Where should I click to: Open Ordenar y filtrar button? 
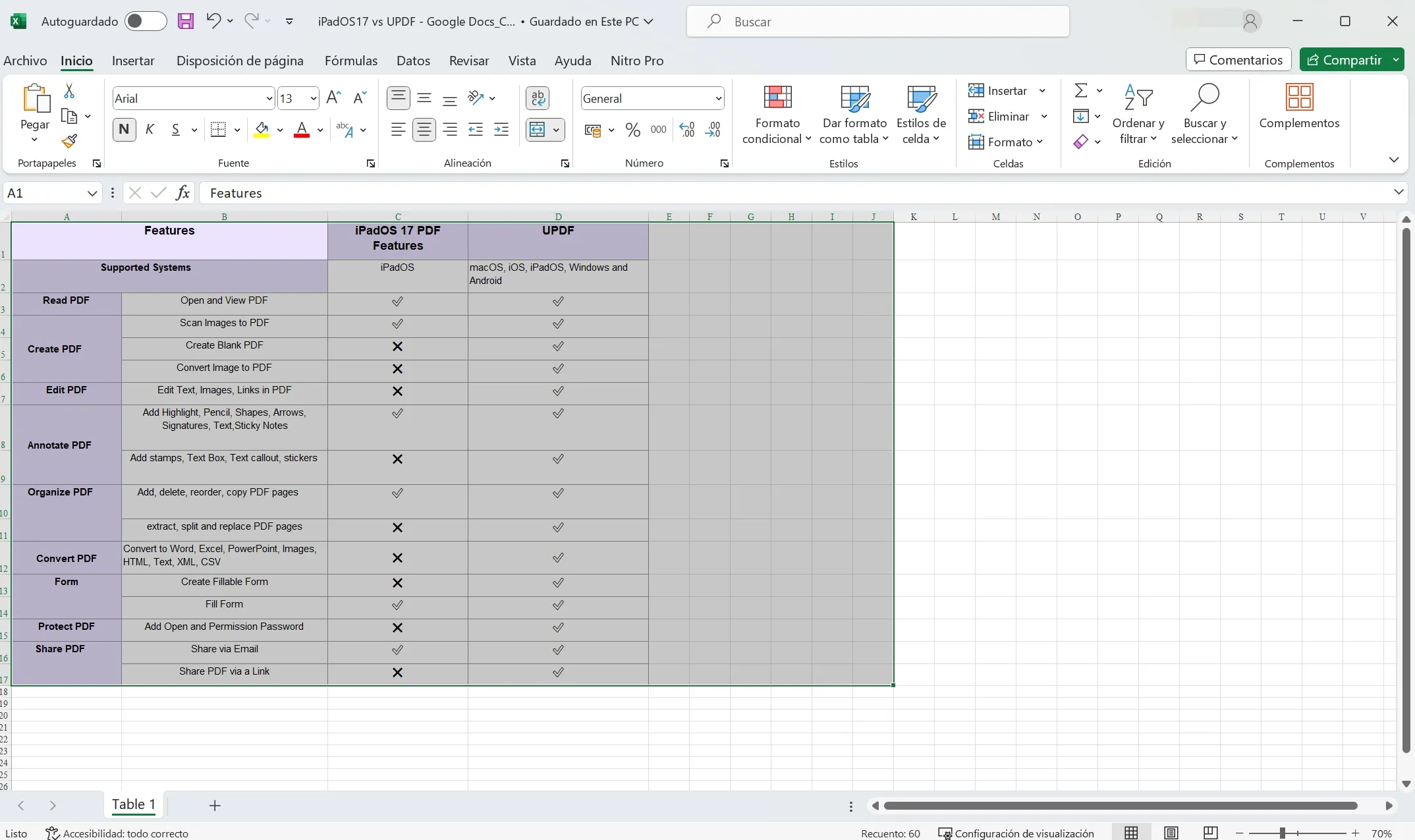[1138, 115]
